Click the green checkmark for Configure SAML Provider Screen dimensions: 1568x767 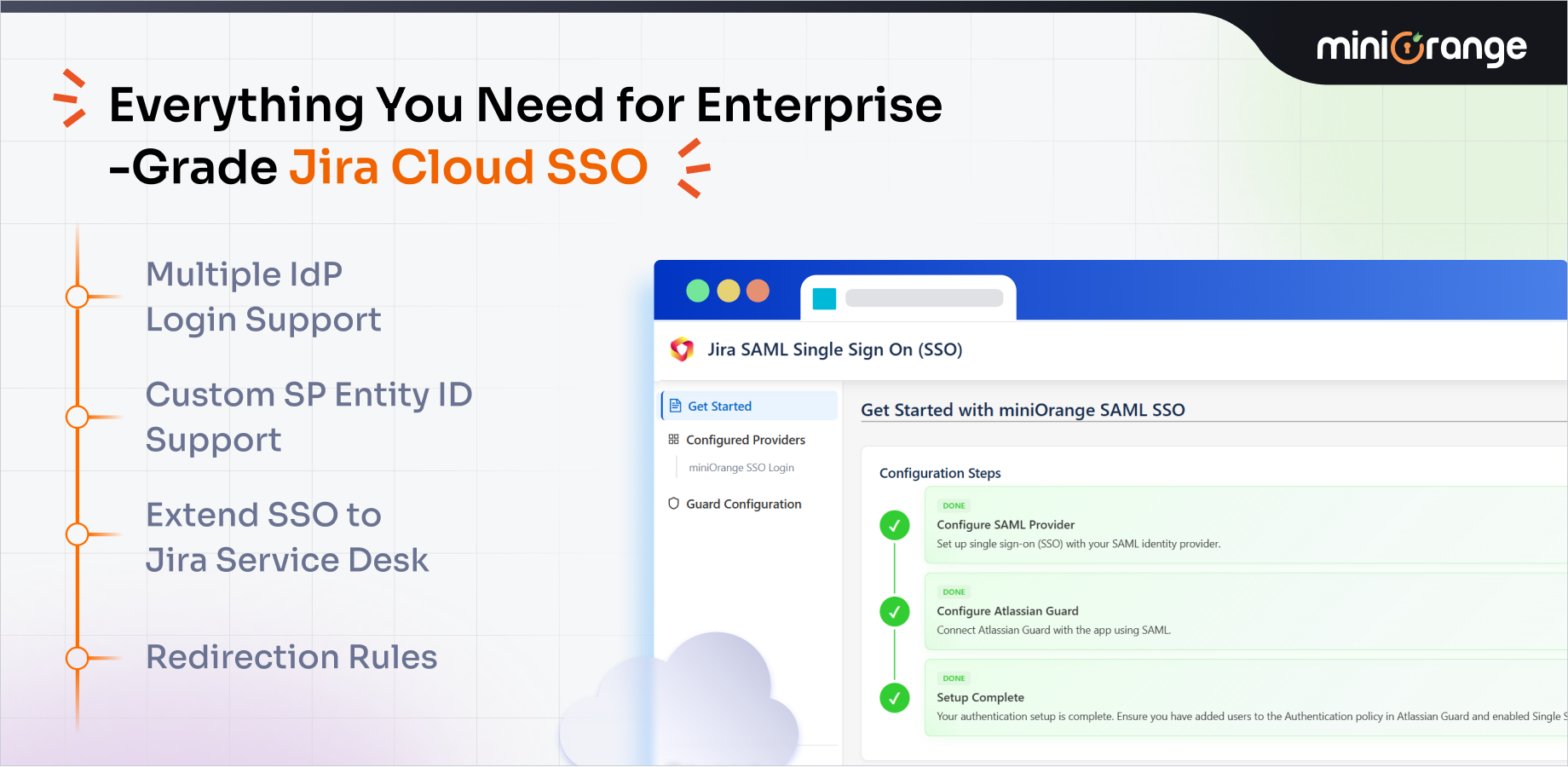[895, 526]
